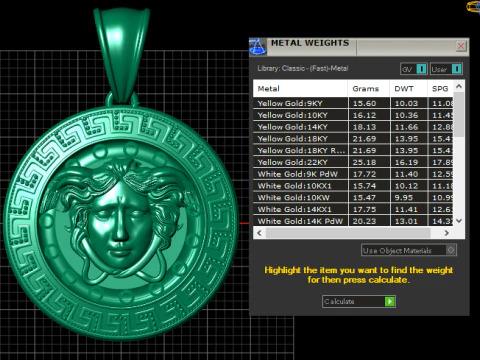Click the table's scroll up arrow
This screenshot has width=480, height=360.
coord(459,86)
